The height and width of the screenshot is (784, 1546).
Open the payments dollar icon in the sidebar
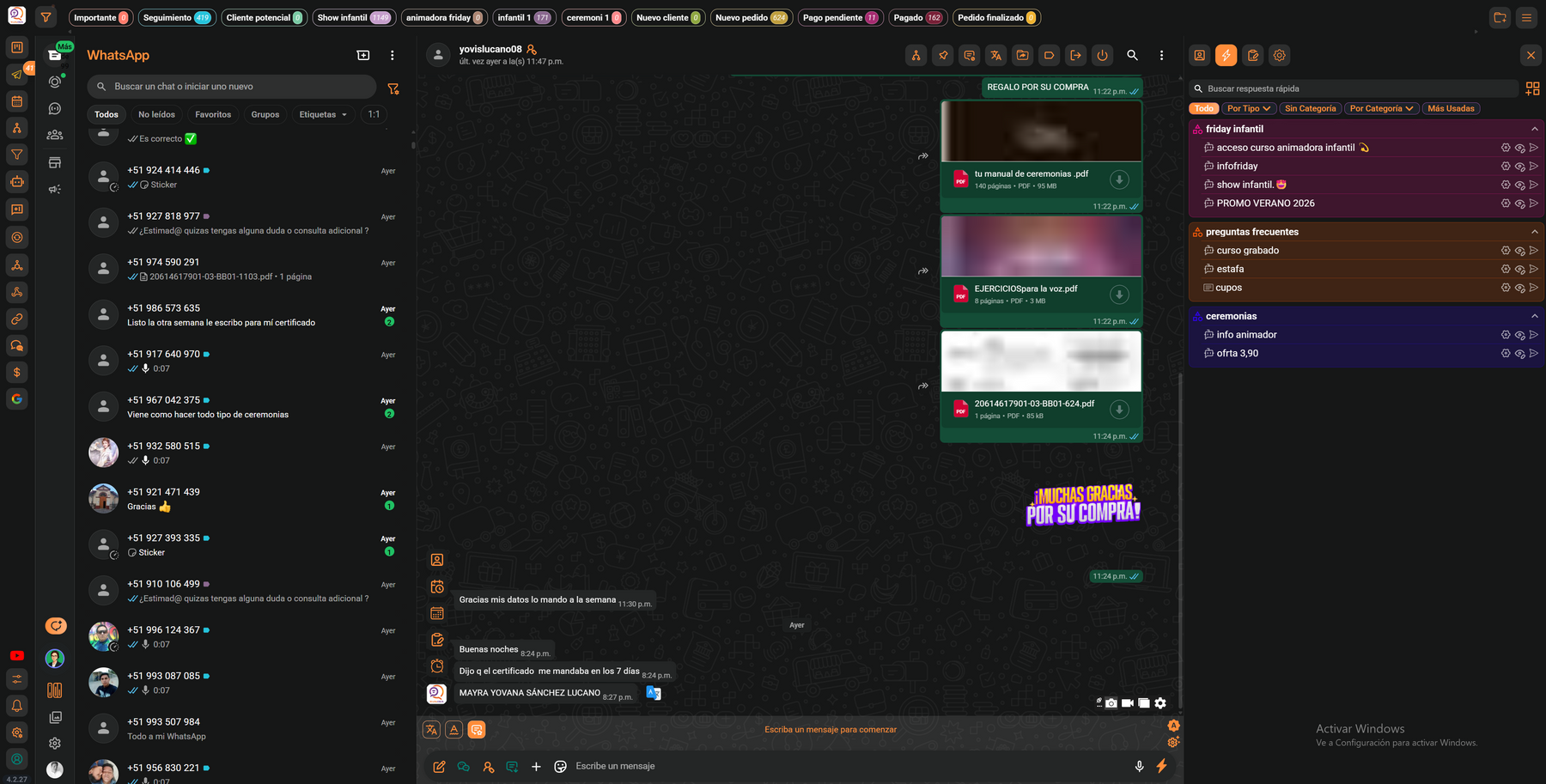17,372
